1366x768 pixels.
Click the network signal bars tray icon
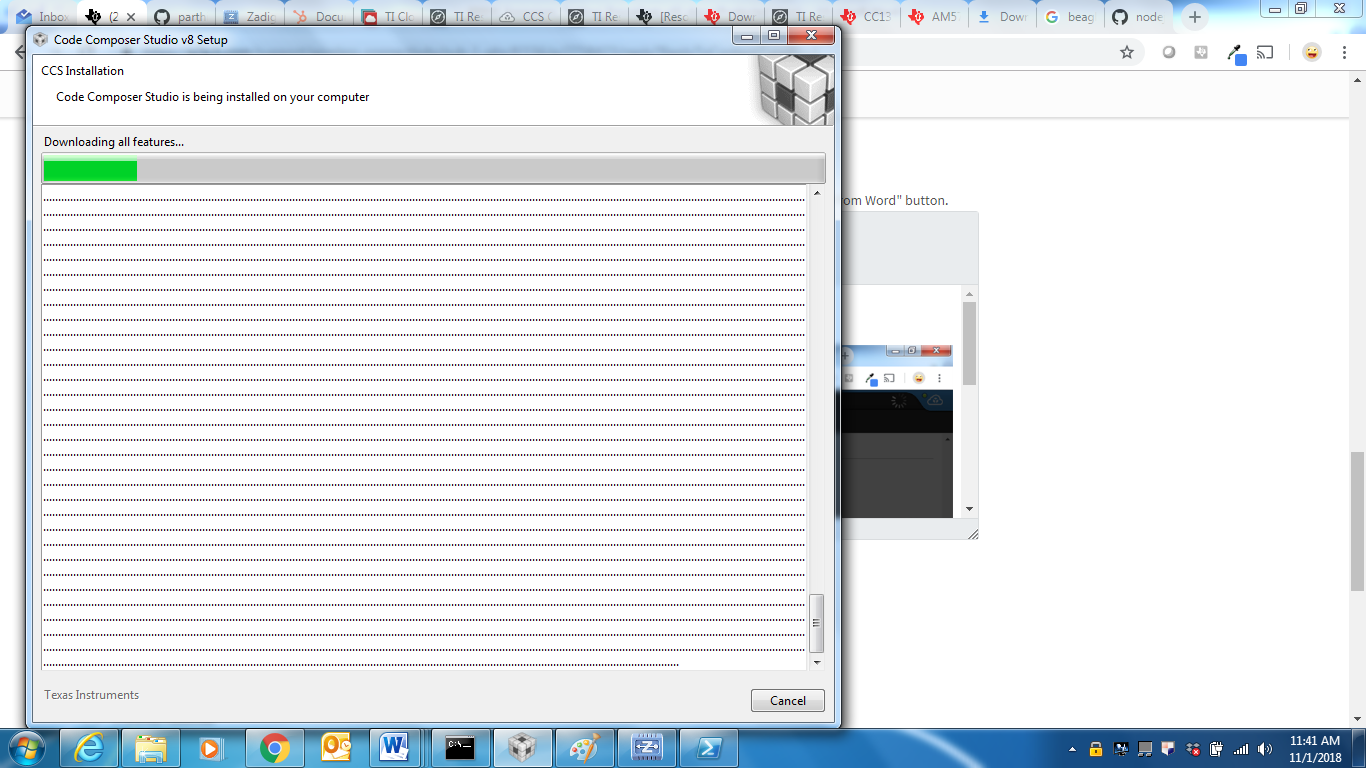1241,749
